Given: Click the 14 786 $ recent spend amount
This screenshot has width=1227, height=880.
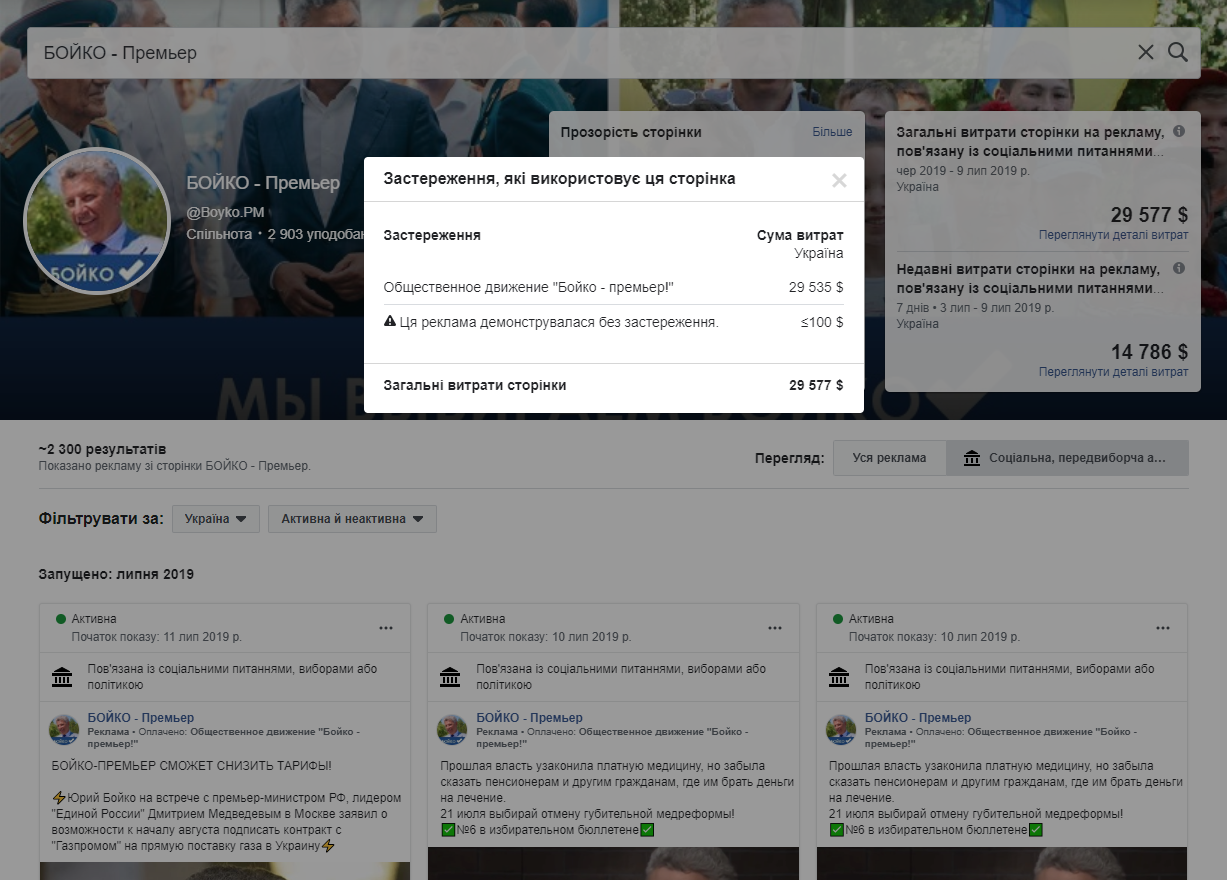Looking at the screenshot, I should coord(1149,352).
